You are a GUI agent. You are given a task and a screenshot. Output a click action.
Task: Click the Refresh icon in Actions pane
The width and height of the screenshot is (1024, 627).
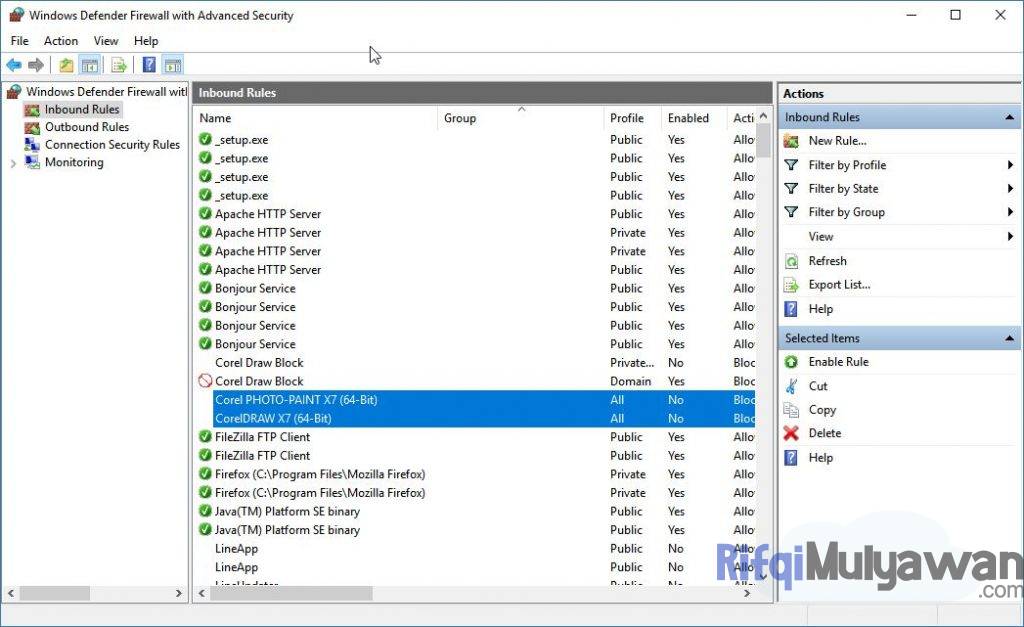(793, 260)
